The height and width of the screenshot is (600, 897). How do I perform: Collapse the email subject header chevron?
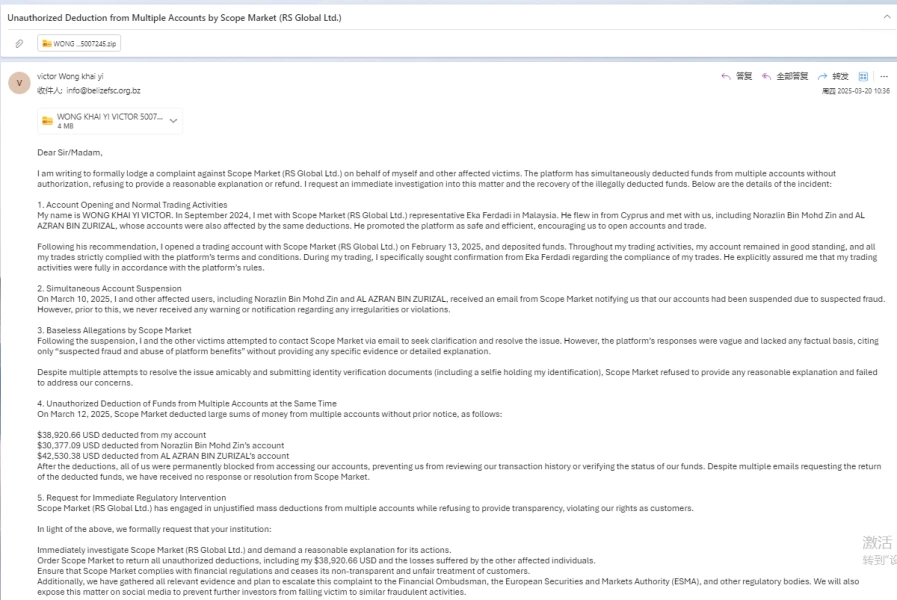point(887,17)
